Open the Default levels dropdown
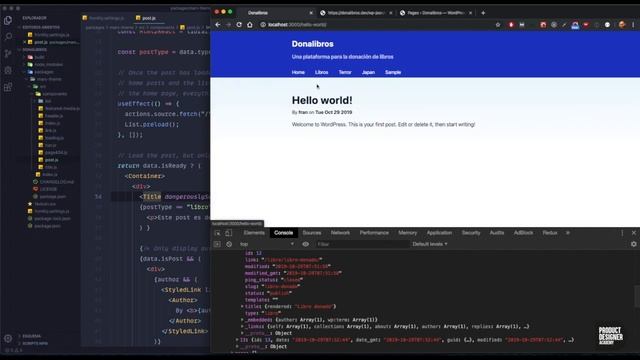 point(430,244)
